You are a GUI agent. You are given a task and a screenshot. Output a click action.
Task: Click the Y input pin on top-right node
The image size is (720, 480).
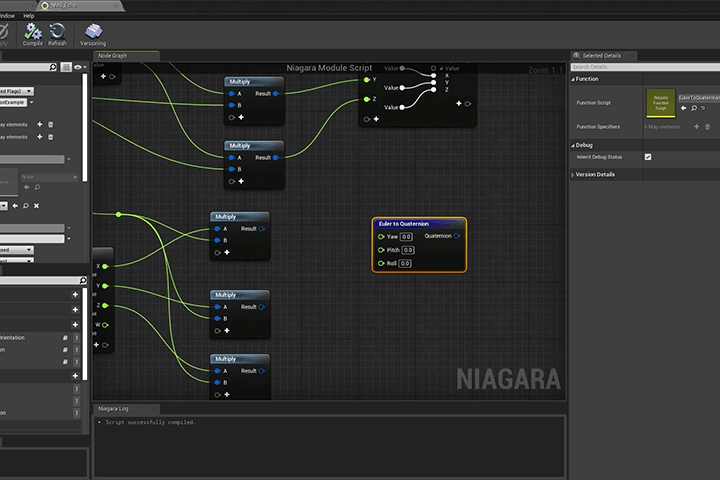[x=366, y=80]
